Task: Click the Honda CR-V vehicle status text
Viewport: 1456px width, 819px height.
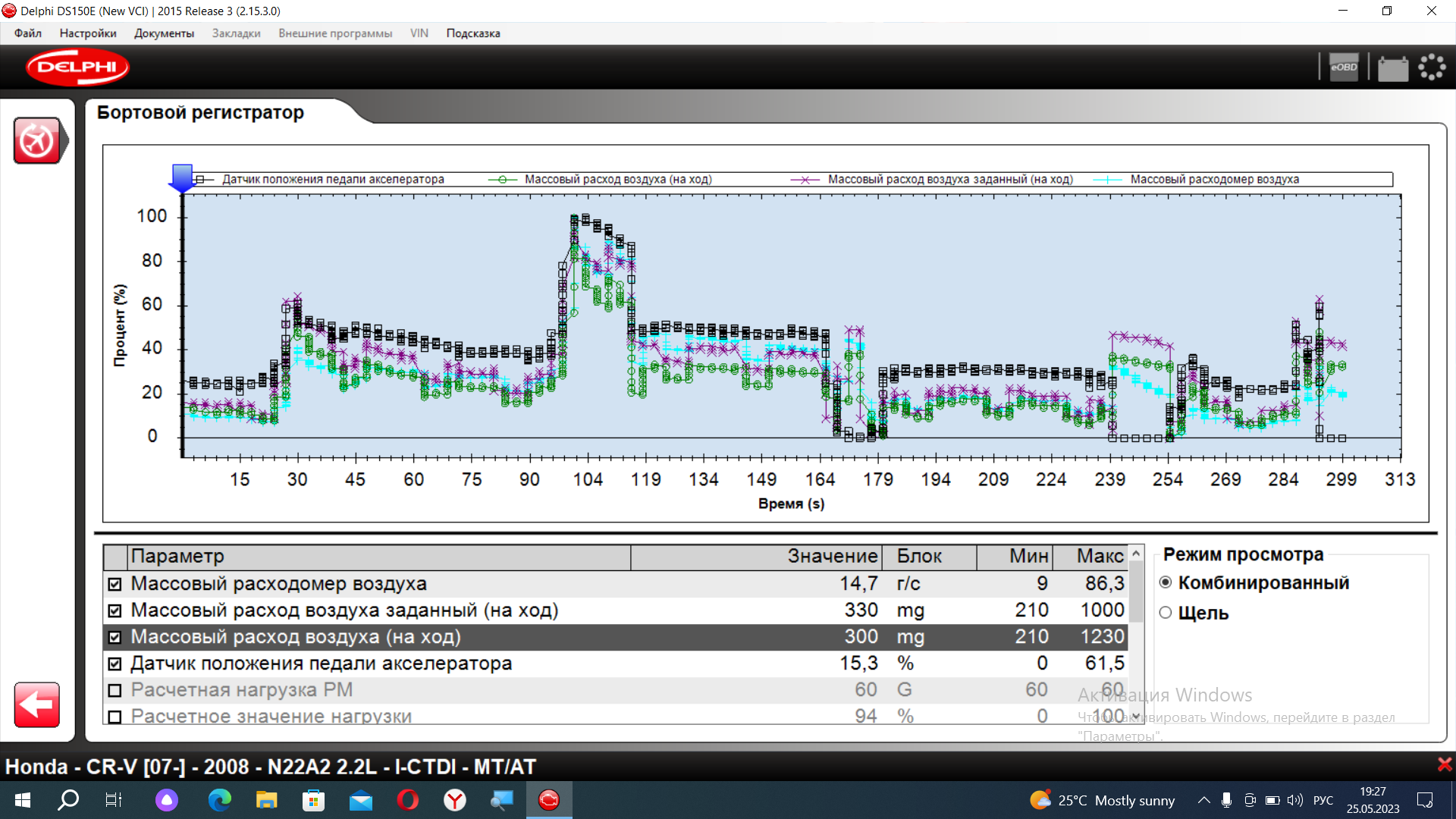Action: pyautogui.click(x=270, y=767)
